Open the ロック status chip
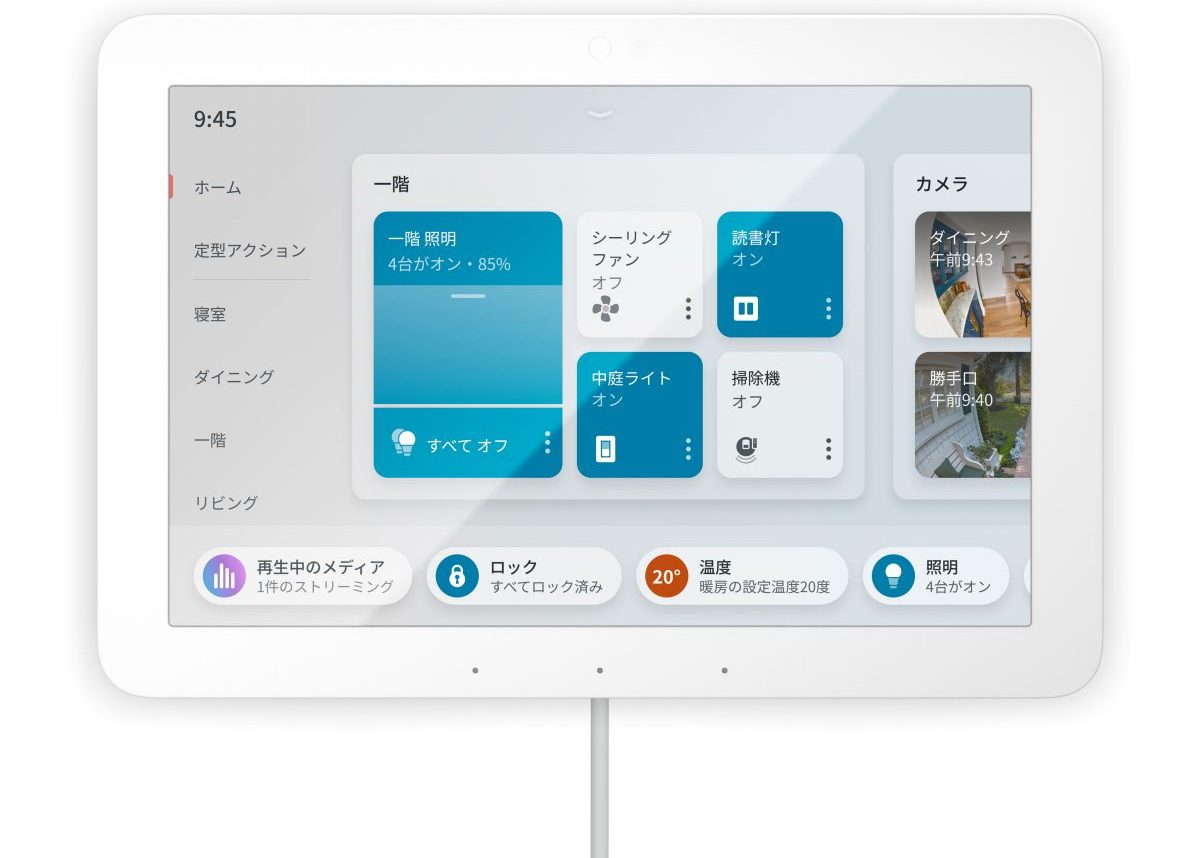Viewport: 1200px width, 858px height. (x=524, y=576)
